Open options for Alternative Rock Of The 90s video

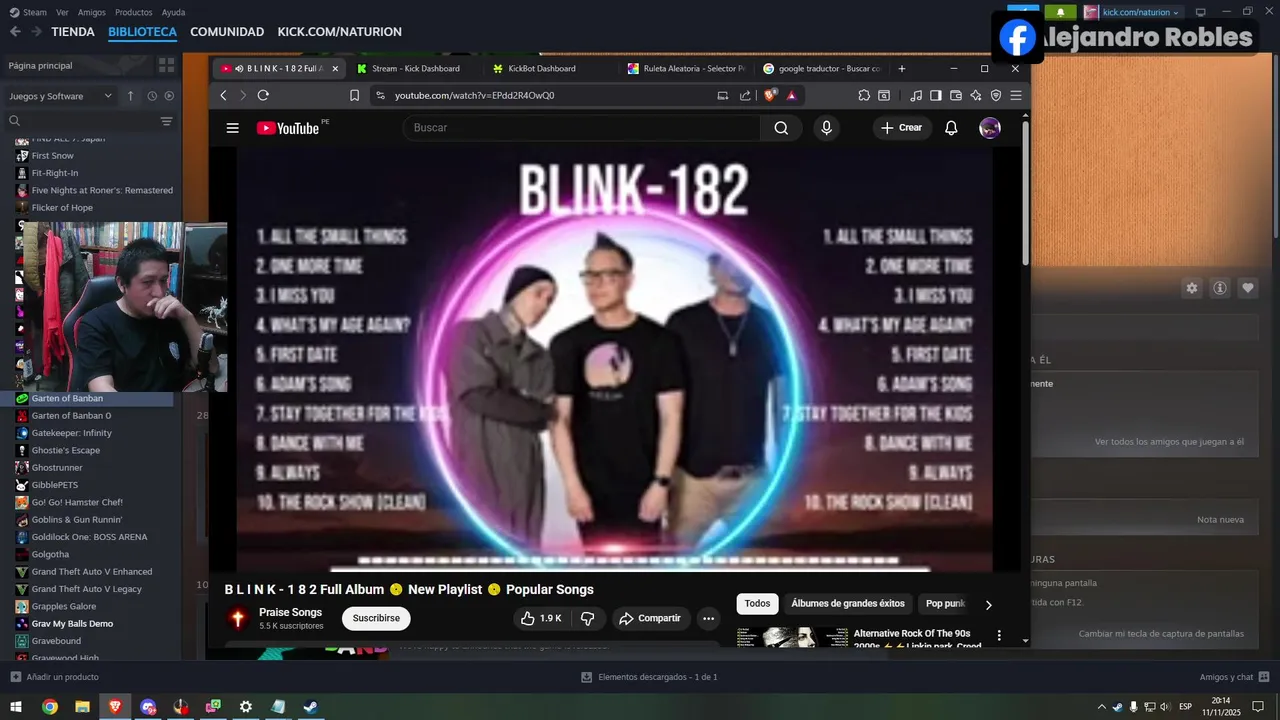tap(998, 635)
